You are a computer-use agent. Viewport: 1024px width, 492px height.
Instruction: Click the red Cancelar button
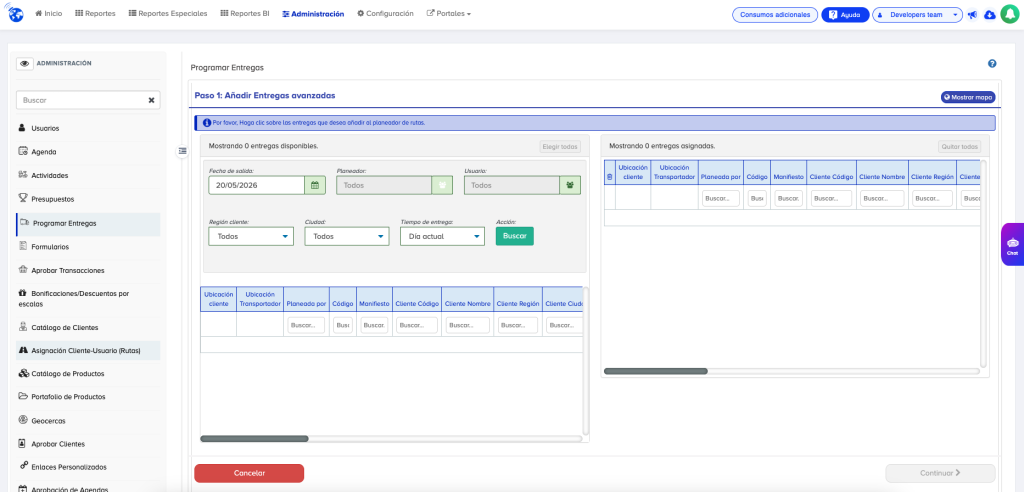tap(249, 473)
